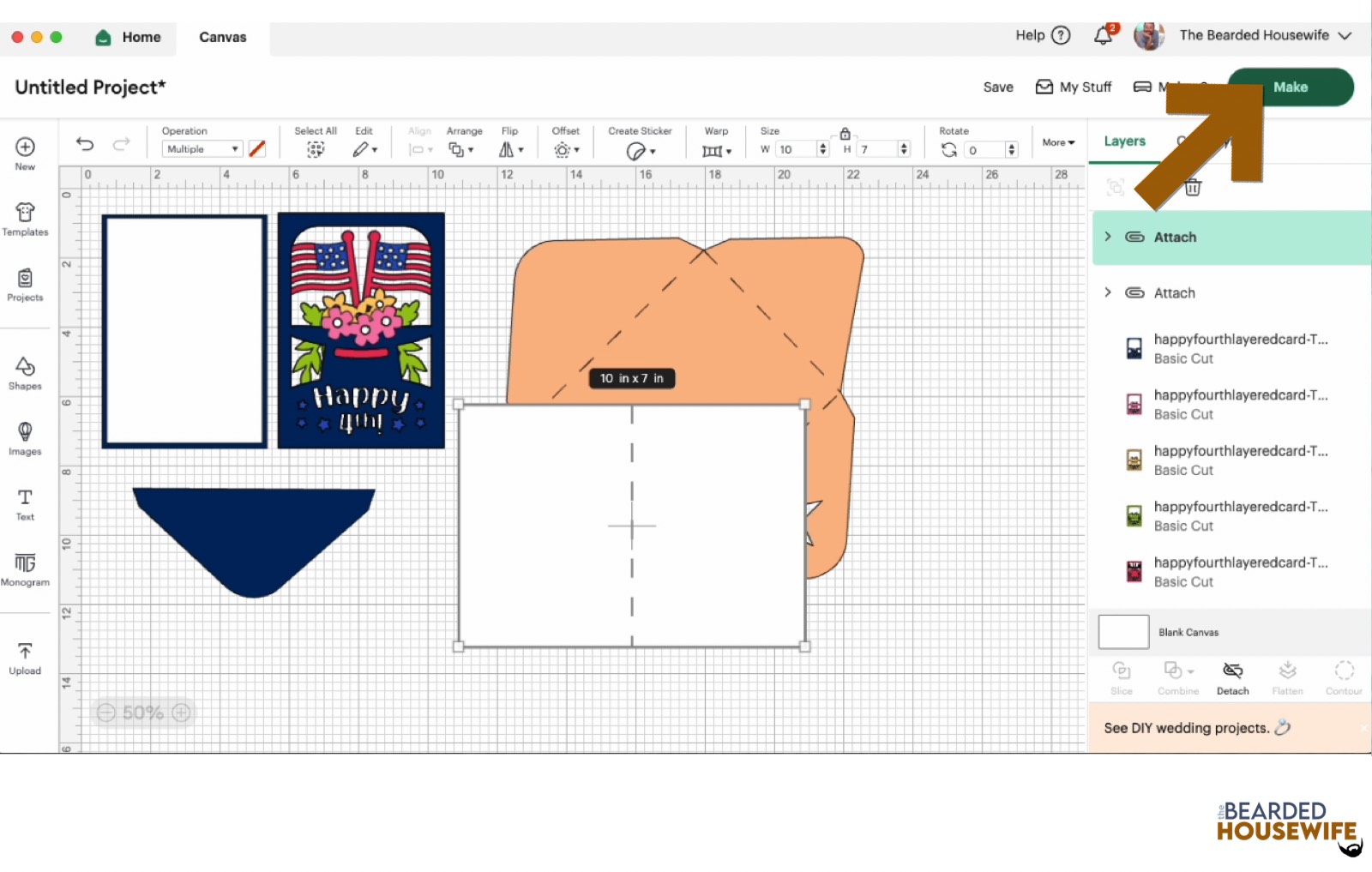
Task: Click the Slice tool
Action: (1122, 677)
